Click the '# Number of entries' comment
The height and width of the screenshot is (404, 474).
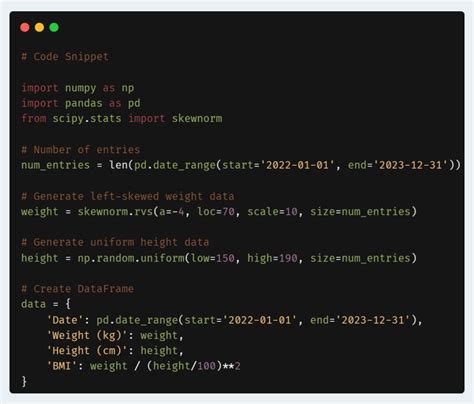(81, 150)
